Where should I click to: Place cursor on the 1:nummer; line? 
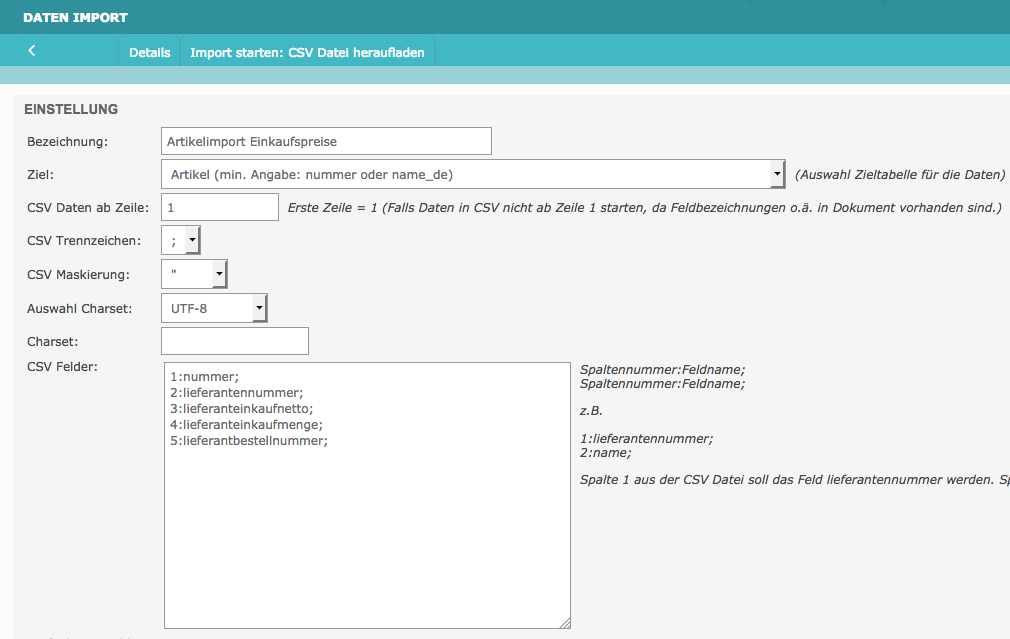(x=205, y=377)
